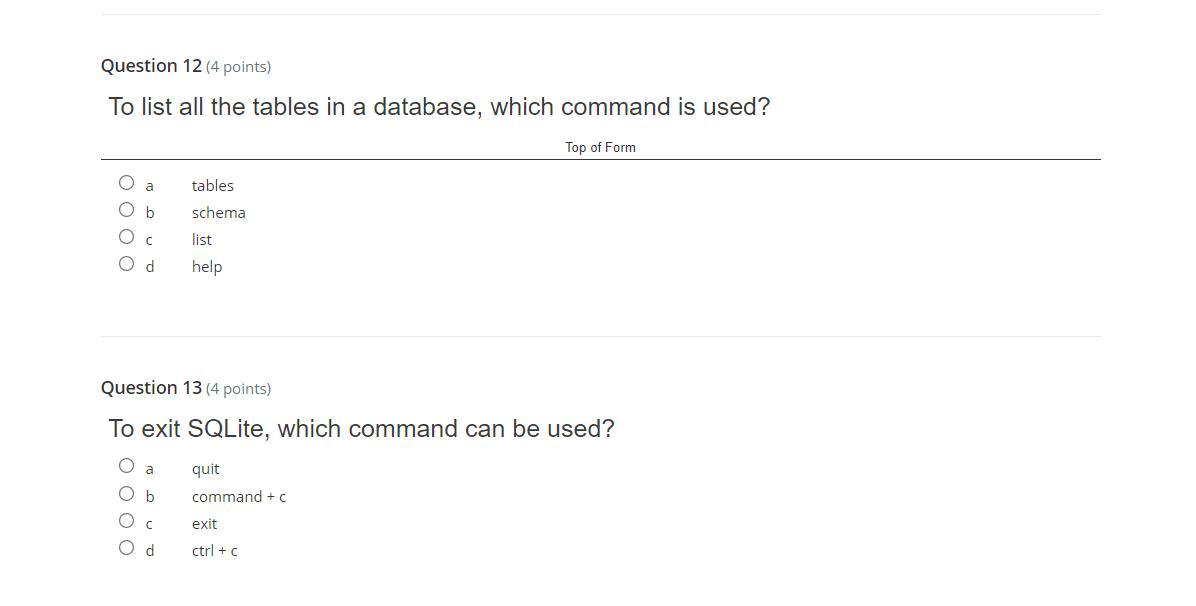Click the 'tables' answer text

click(212, 186)
